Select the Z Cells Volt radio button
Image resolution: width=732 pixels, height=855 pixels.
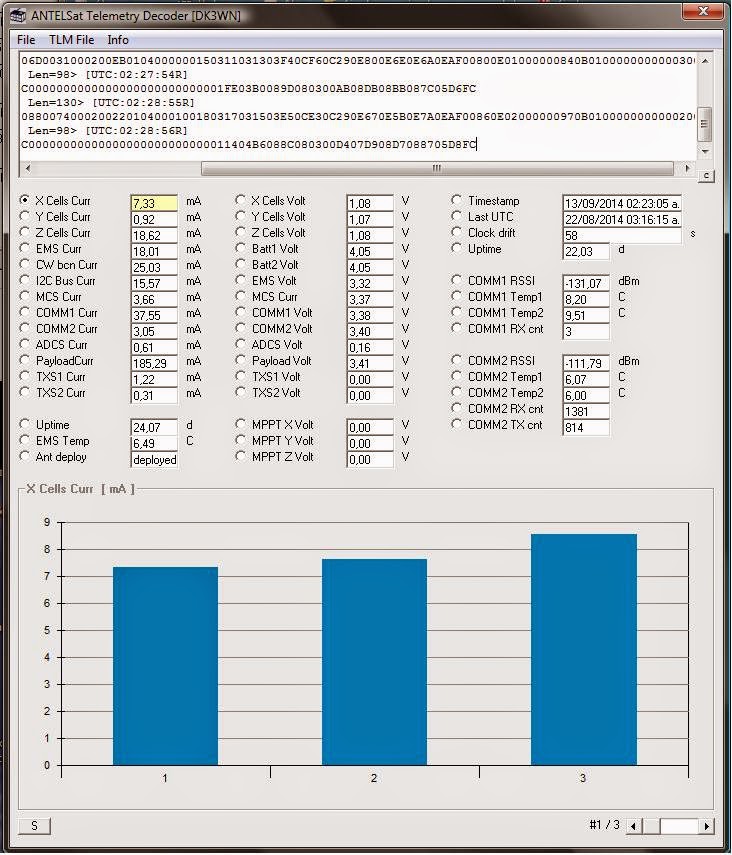tap(241, 232)
